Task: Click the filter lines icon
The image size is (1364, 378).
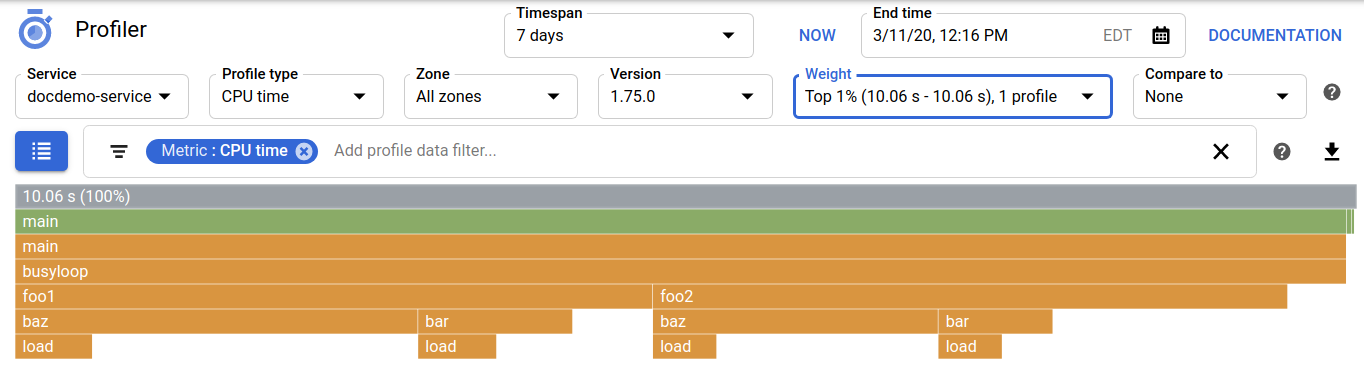Action: [119, 152]
